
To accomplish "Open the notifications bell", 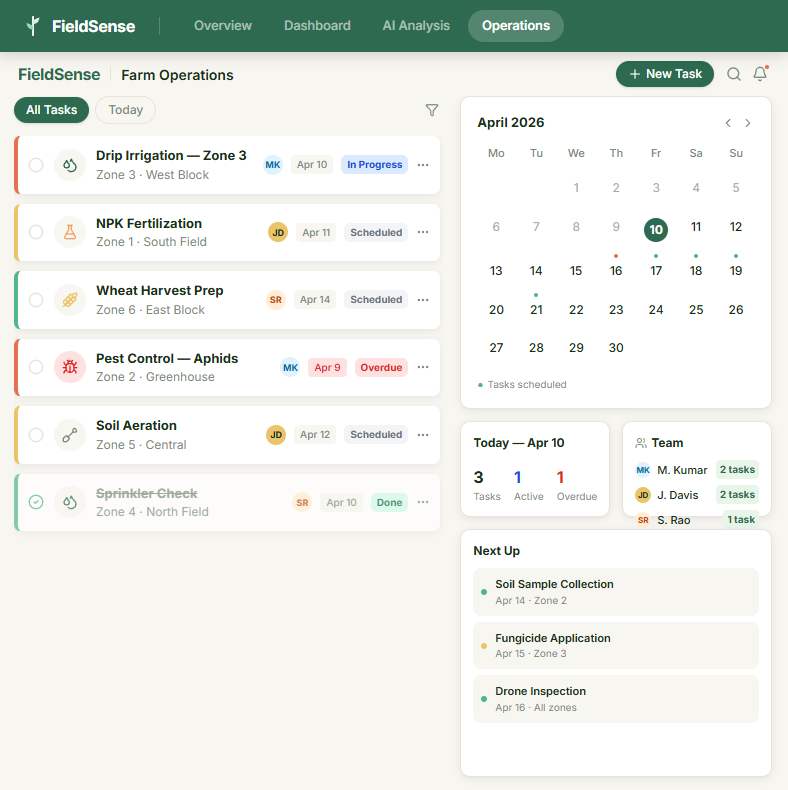I will tap(760, 74).
